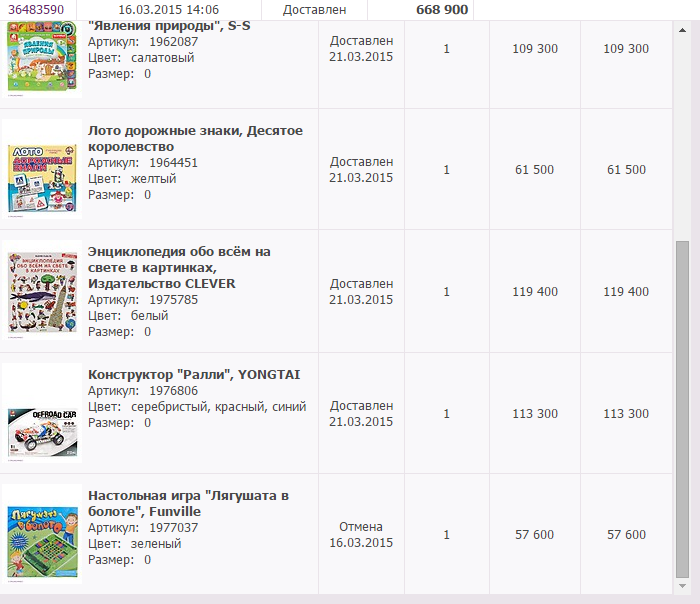Click the scrollbar track above the thumb
Screen dimensions: 700x604
[682, 138]
